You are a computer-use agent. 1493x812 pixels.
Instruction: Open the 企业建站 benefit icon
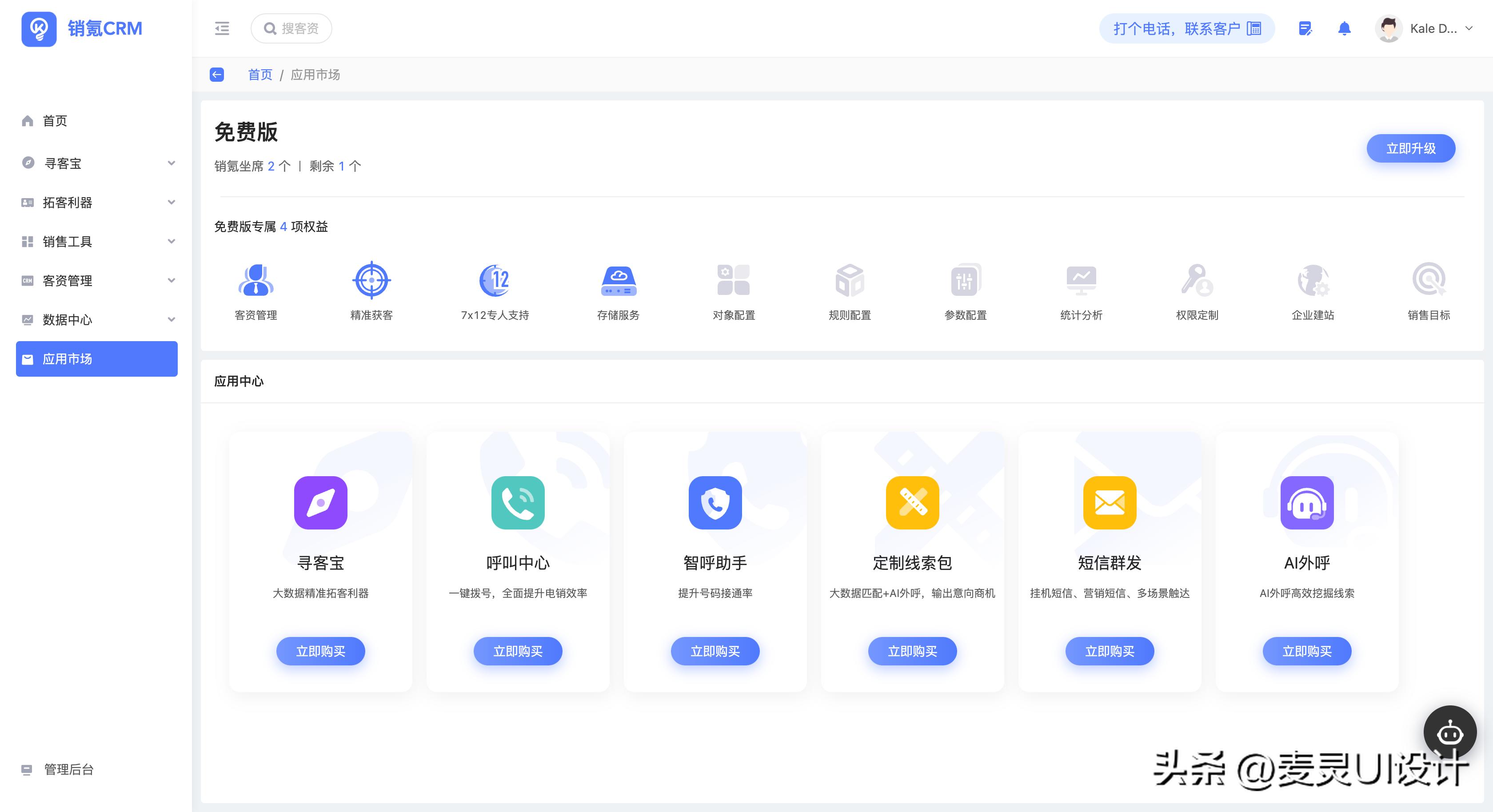1313,281
